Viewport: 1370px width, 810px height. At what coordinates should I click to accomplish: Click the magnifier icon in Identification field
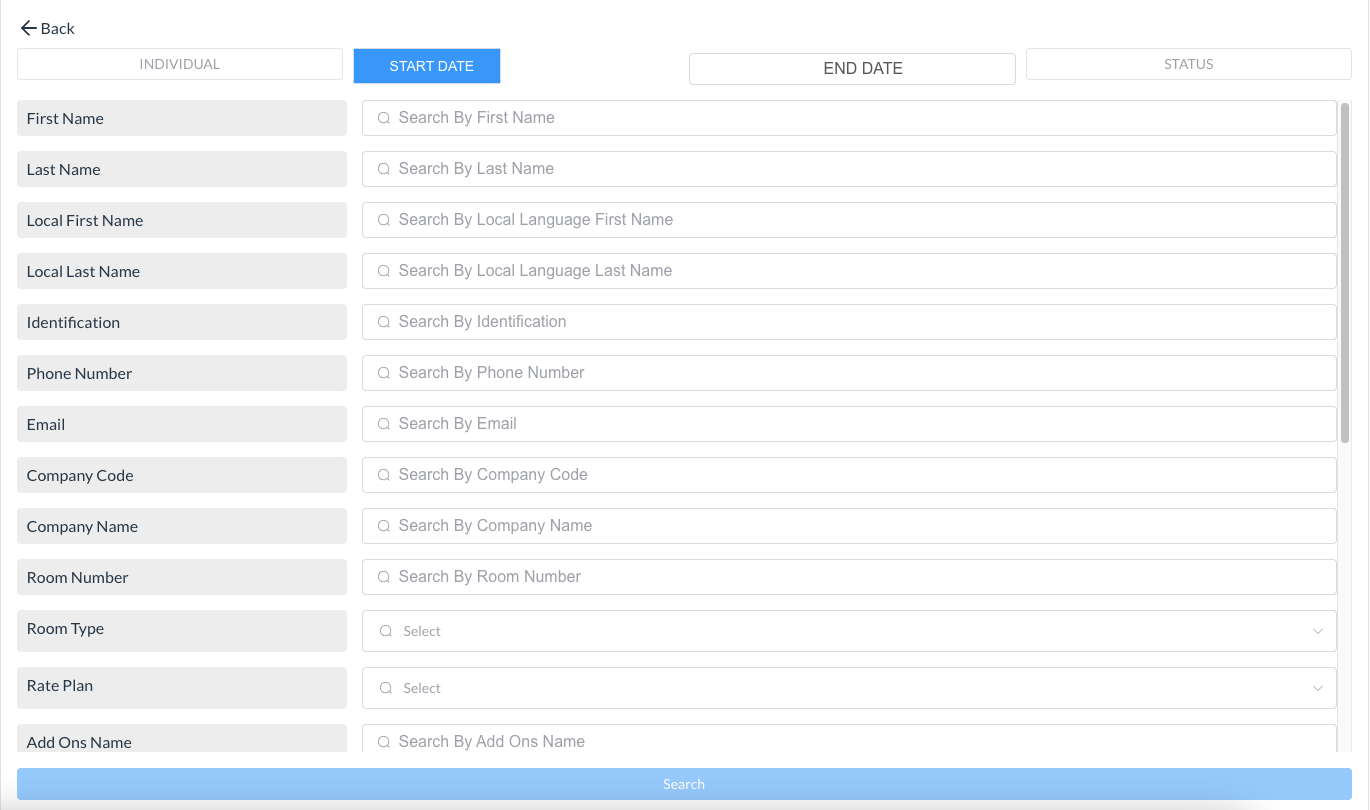pos(384,322)
